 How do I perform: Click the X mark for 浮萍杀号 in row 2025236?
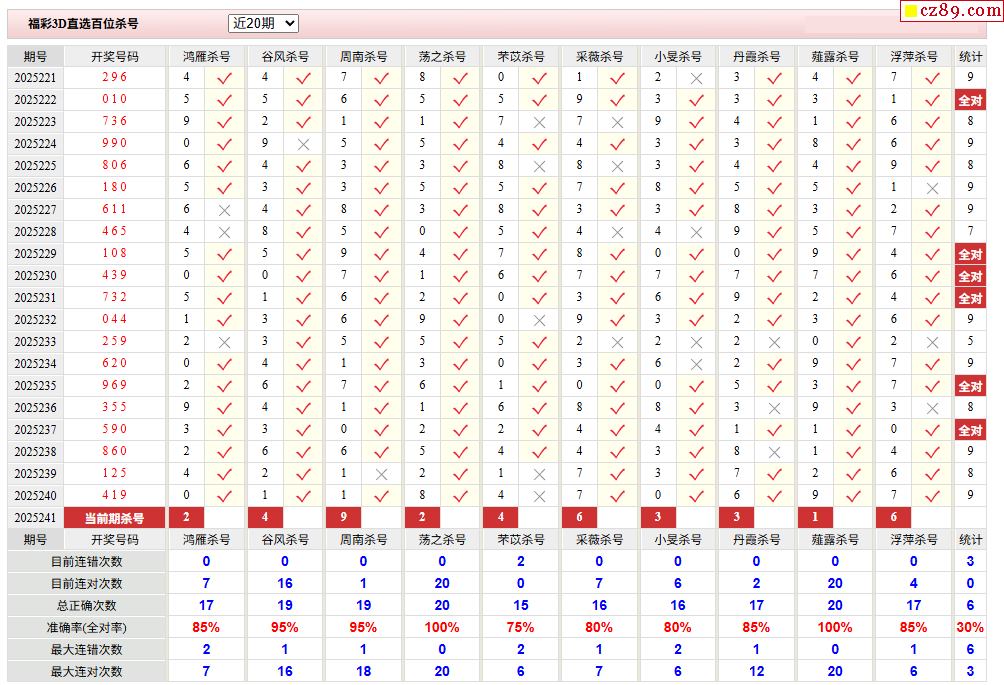coord(932,409)
